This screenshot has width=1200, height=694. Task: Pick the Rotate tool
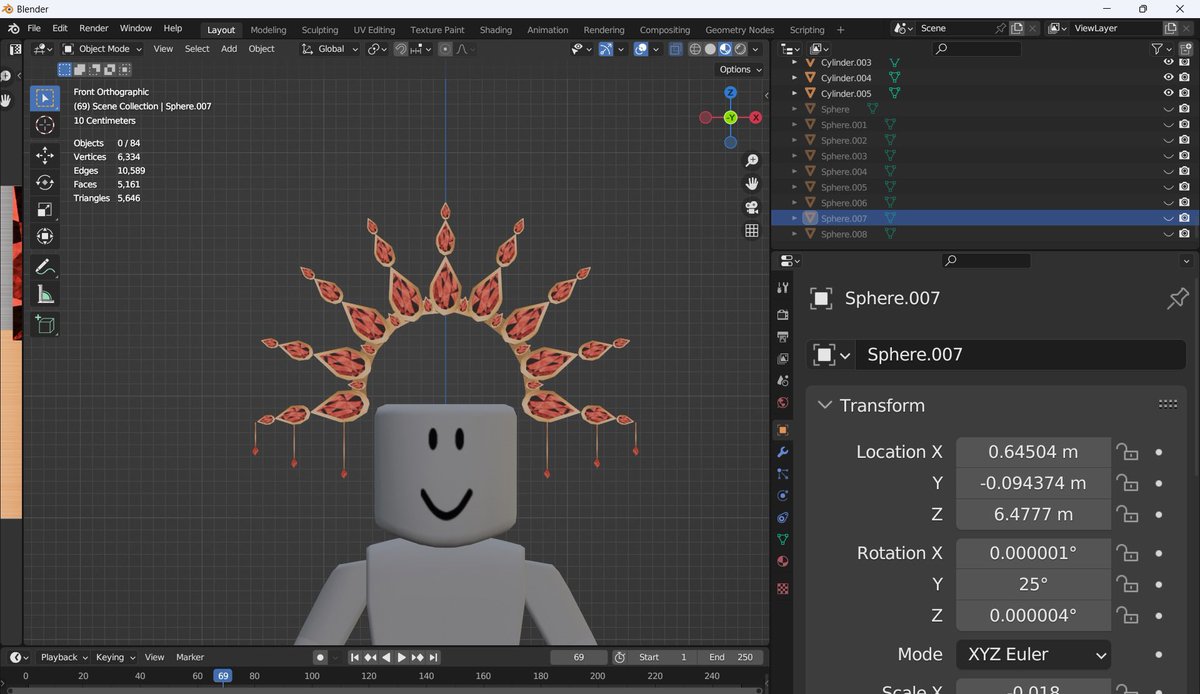click(45, 182)
